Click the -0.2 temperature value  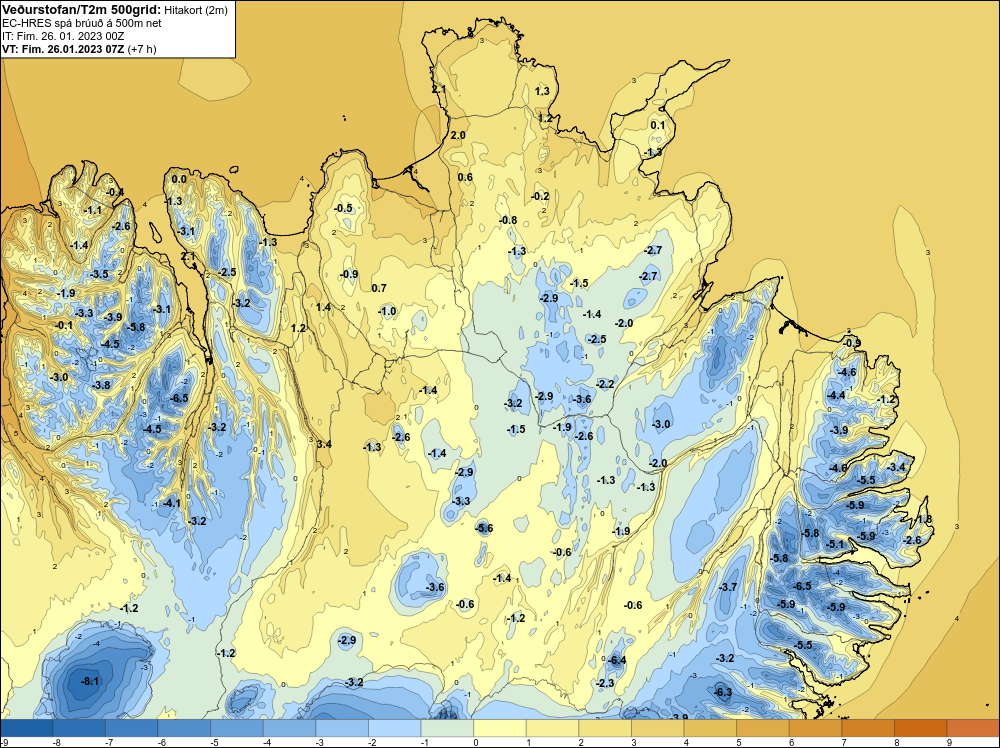pyautogui.click(x=540, y=196)
